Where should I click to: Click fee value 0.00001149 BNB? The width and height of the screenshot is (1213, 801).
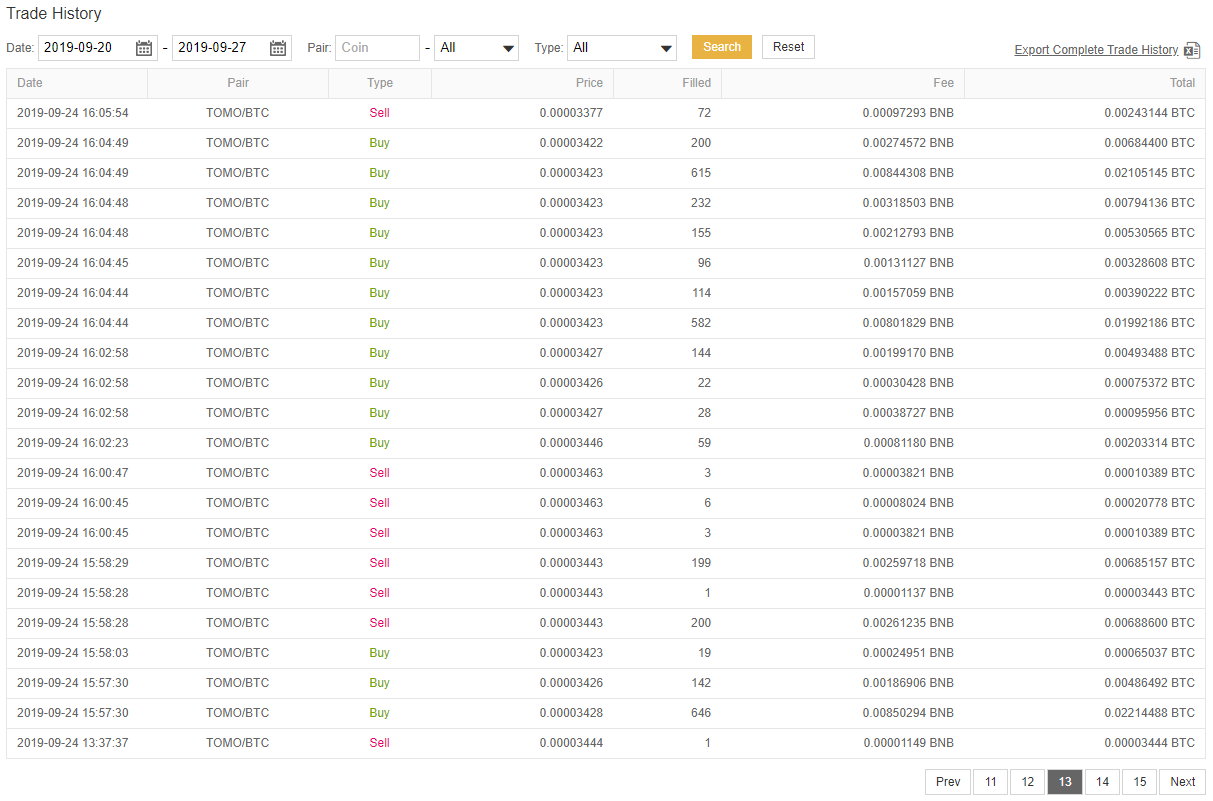(x=908, y=743)
